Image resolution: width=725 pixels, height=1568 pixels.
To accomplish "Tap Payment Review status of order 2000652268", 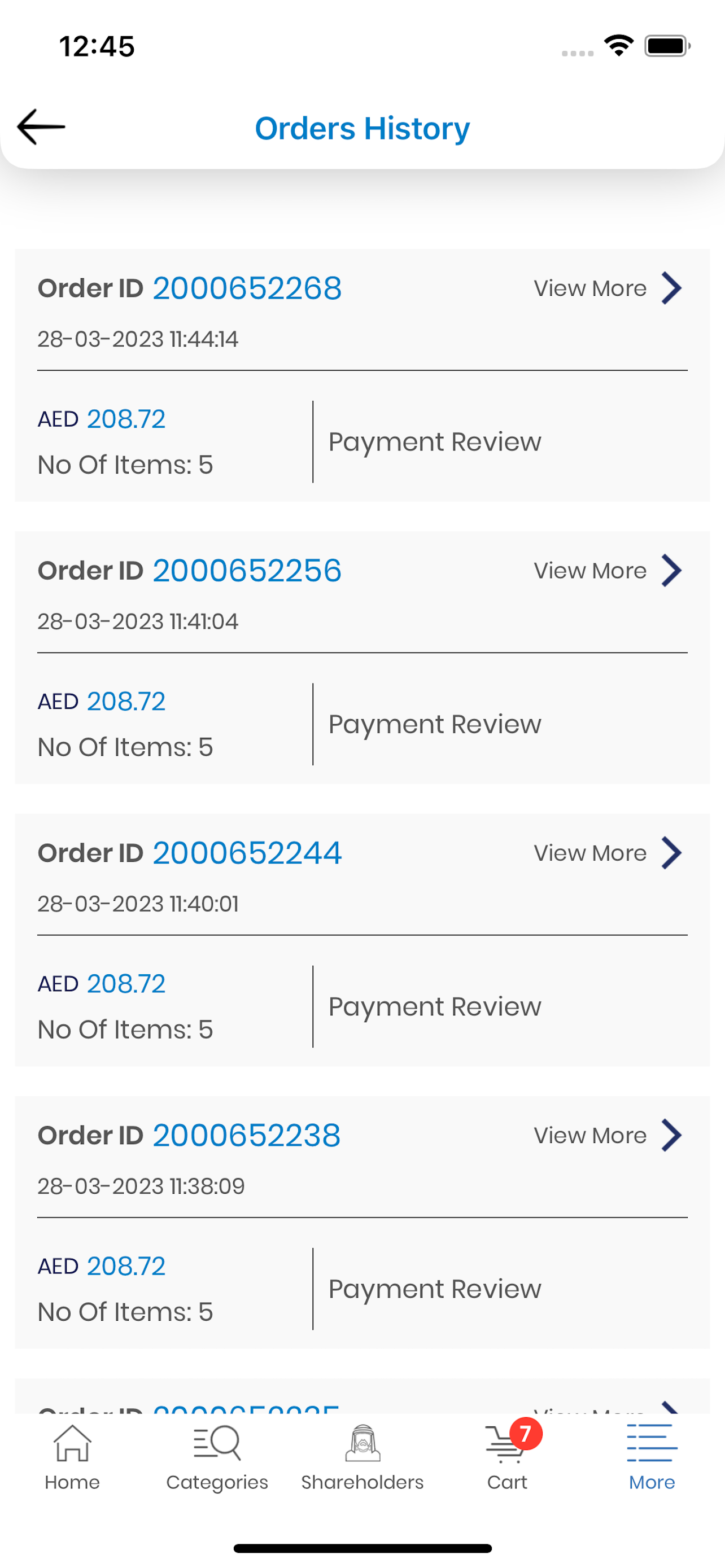I will point(435,442).
